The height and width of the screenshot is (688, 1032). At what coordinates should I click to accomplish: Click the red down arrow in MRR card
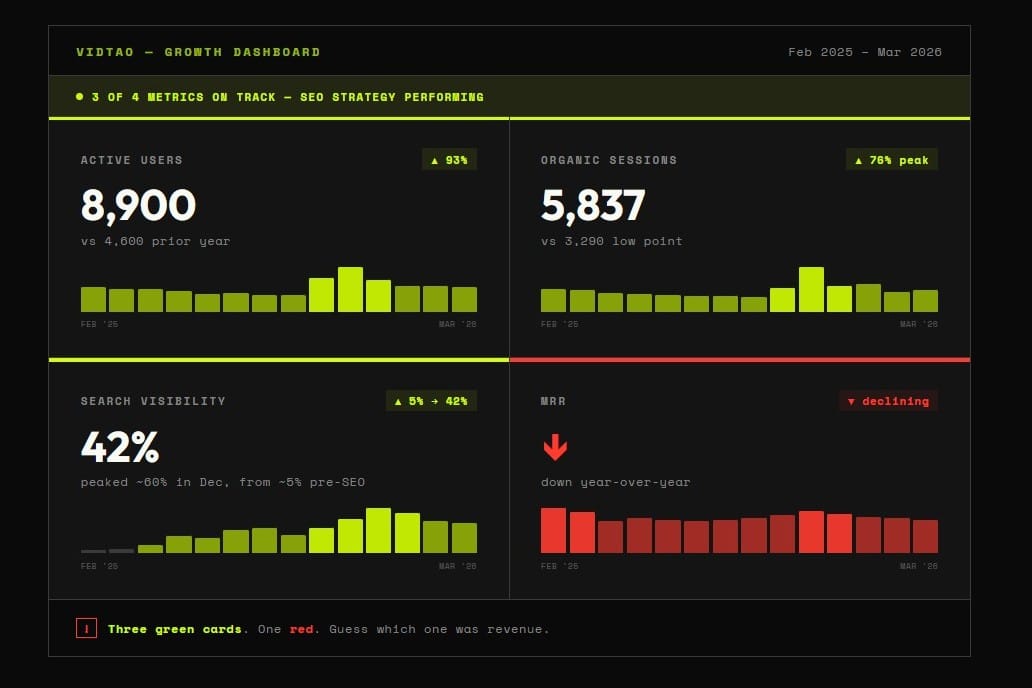(x=555, y=447)
